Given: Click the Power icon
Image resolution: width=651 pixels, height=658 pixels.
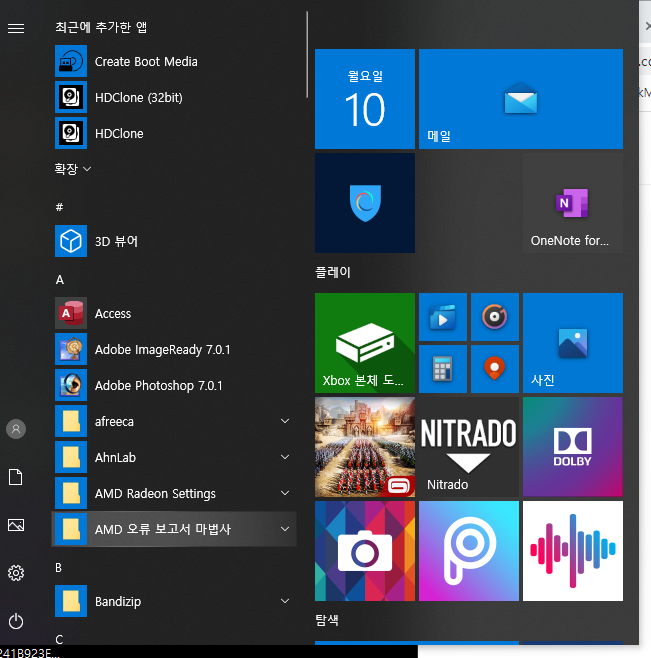Looking at the screenshot, I should pyautogui.click(x=16, y=621).
